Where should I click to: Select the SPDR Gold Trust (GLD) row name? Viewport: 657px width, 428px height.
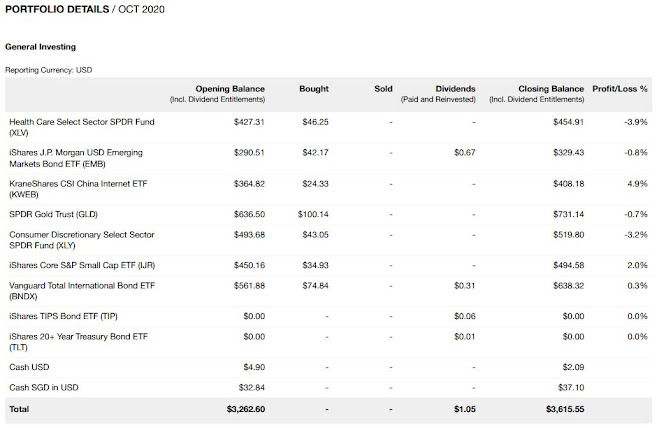(53, 214)
